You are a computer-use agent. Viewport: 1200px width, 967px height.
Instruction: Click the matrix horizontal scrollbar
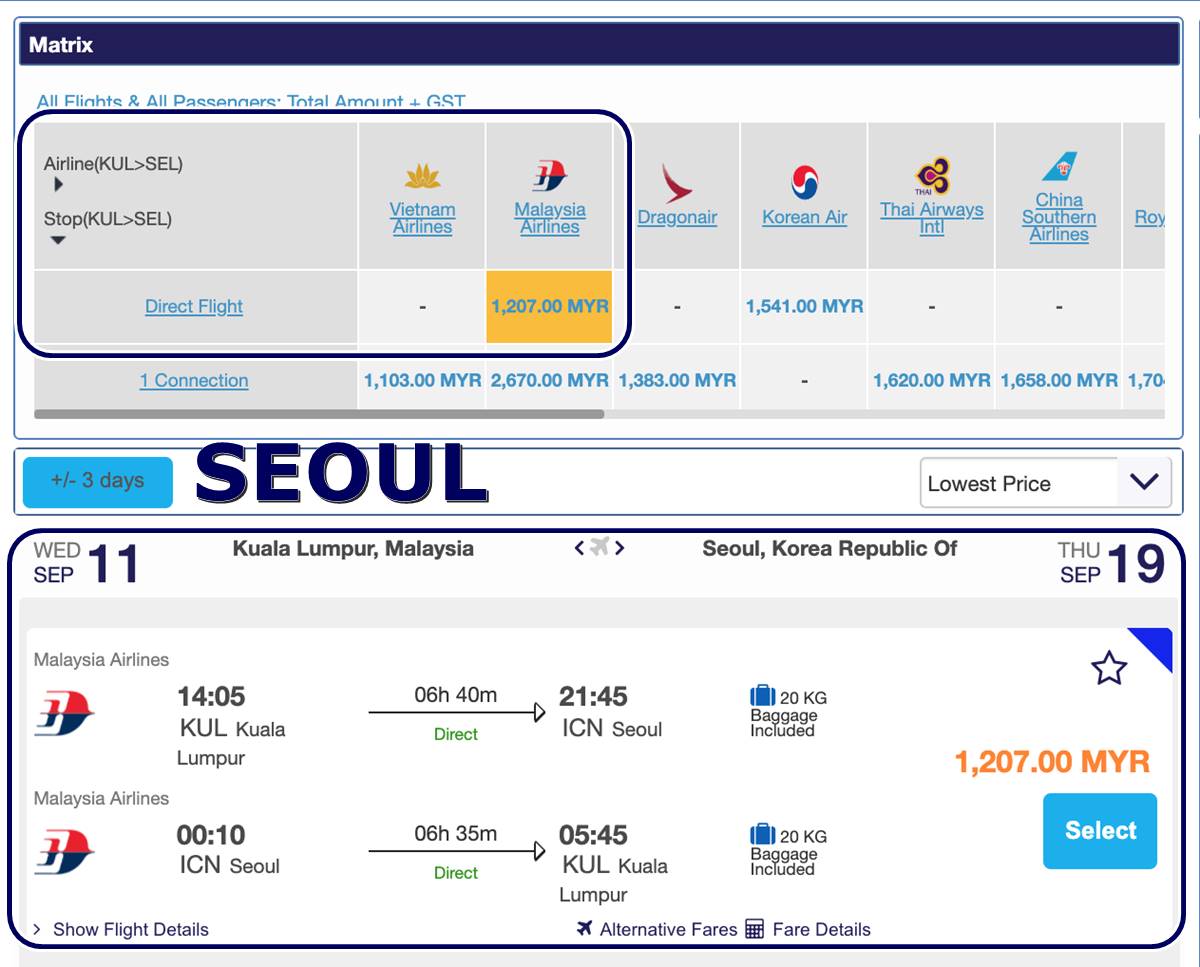point(319,413)
